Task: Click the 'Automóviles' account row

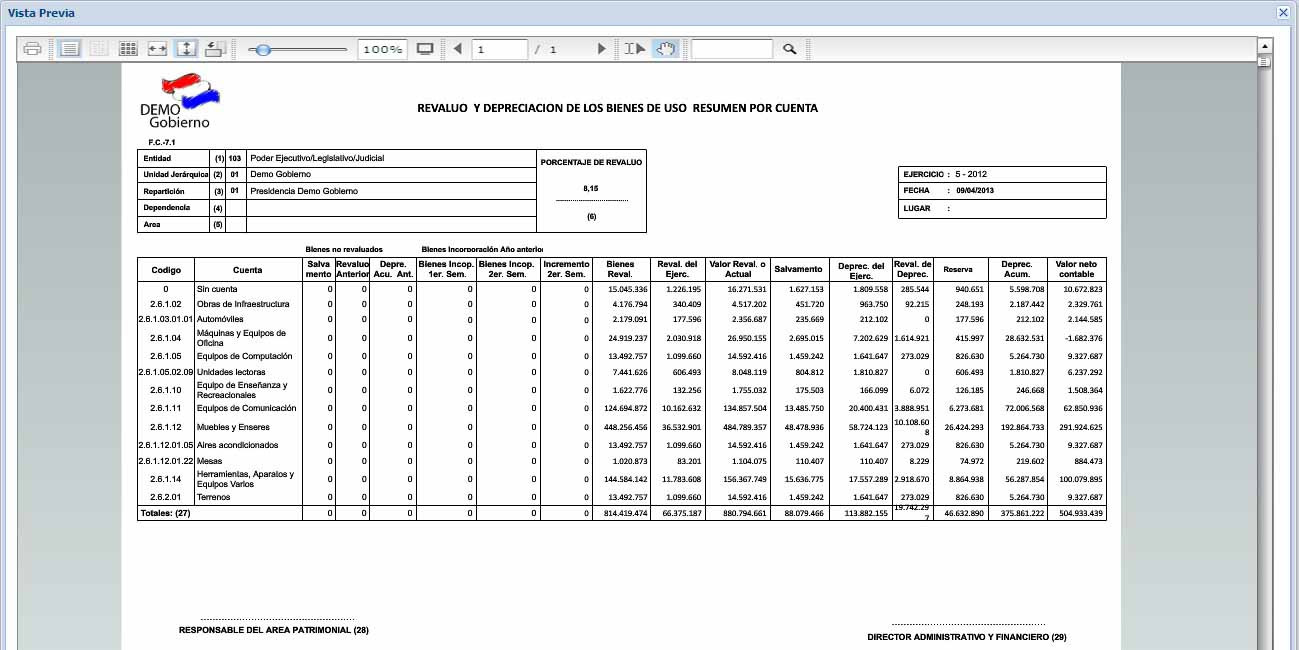Action: click(220, 319)
